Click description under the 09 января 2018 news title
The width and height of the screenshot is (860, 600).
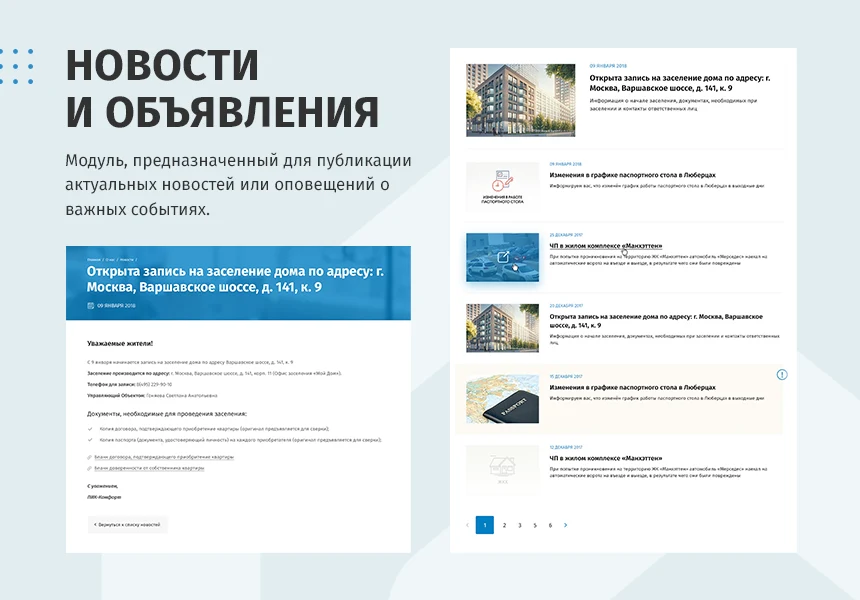[673, 105]
